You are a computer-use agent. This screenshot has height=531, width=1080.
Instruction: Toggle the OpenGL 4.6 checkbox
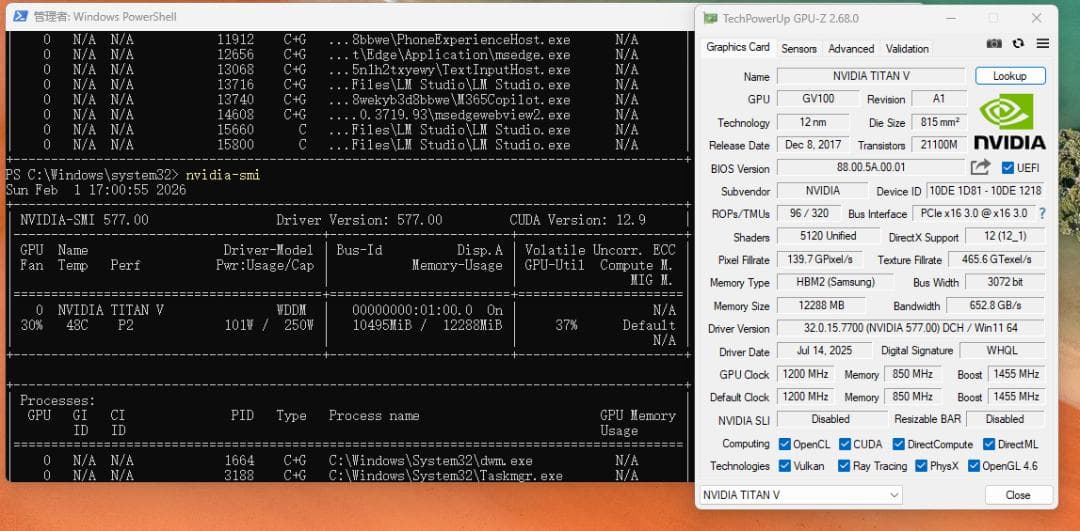point(973,466)
